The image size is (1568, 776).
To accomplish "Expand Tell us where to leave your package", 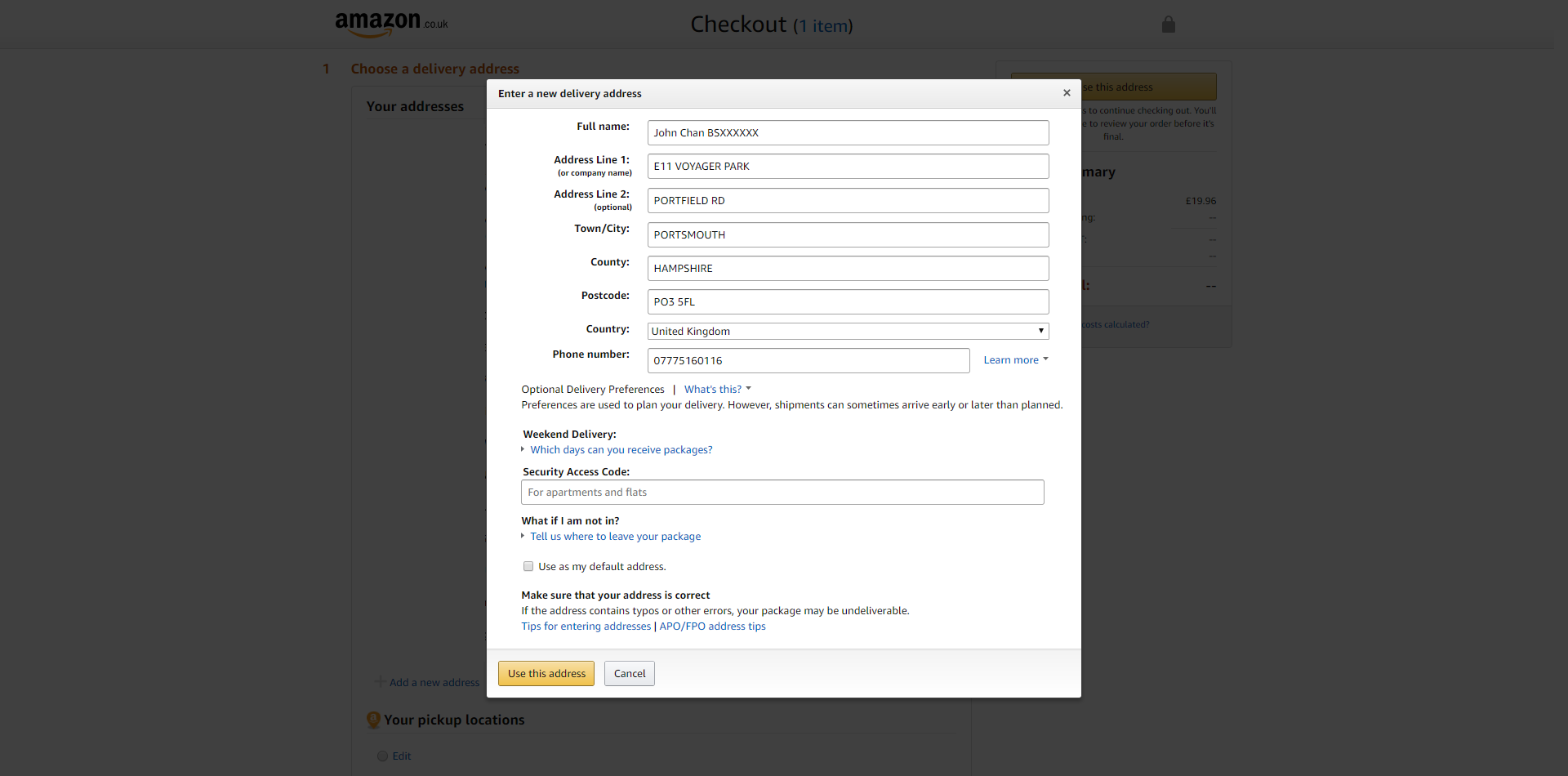I will point(615,537).
